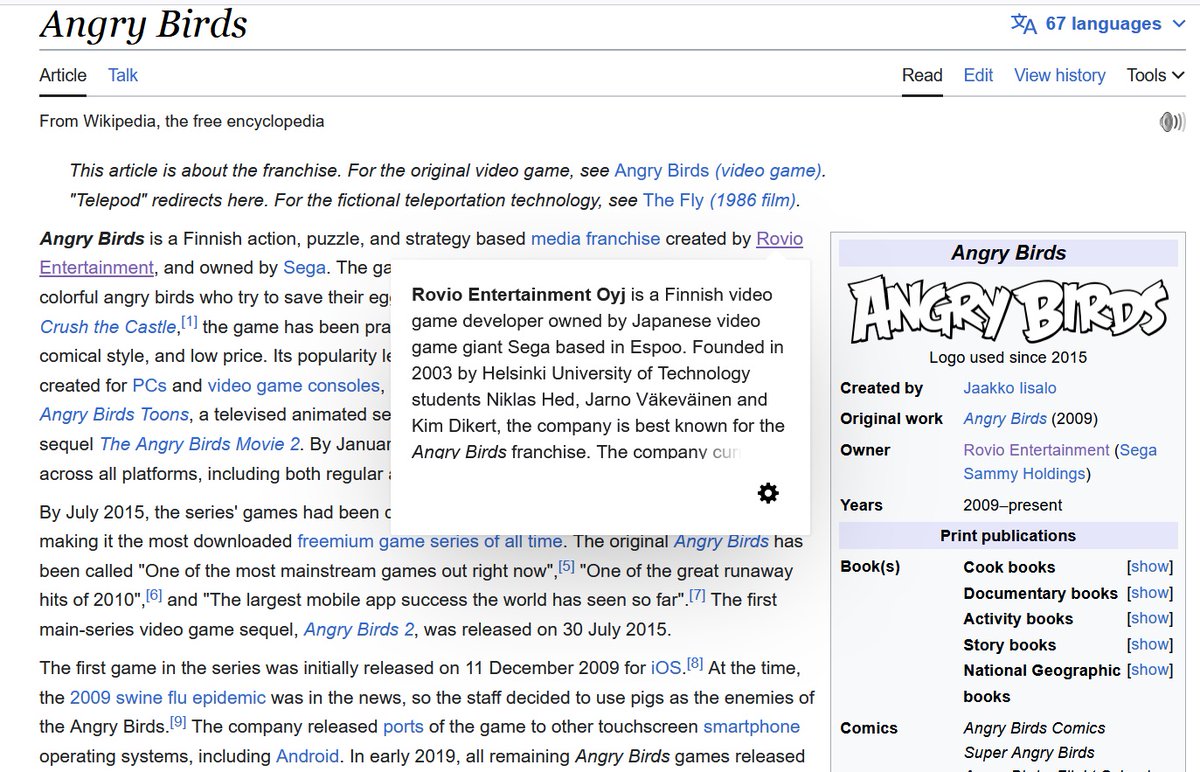Open the hover preview settings gear
1200x772 pixels.
tap(768, 492)
